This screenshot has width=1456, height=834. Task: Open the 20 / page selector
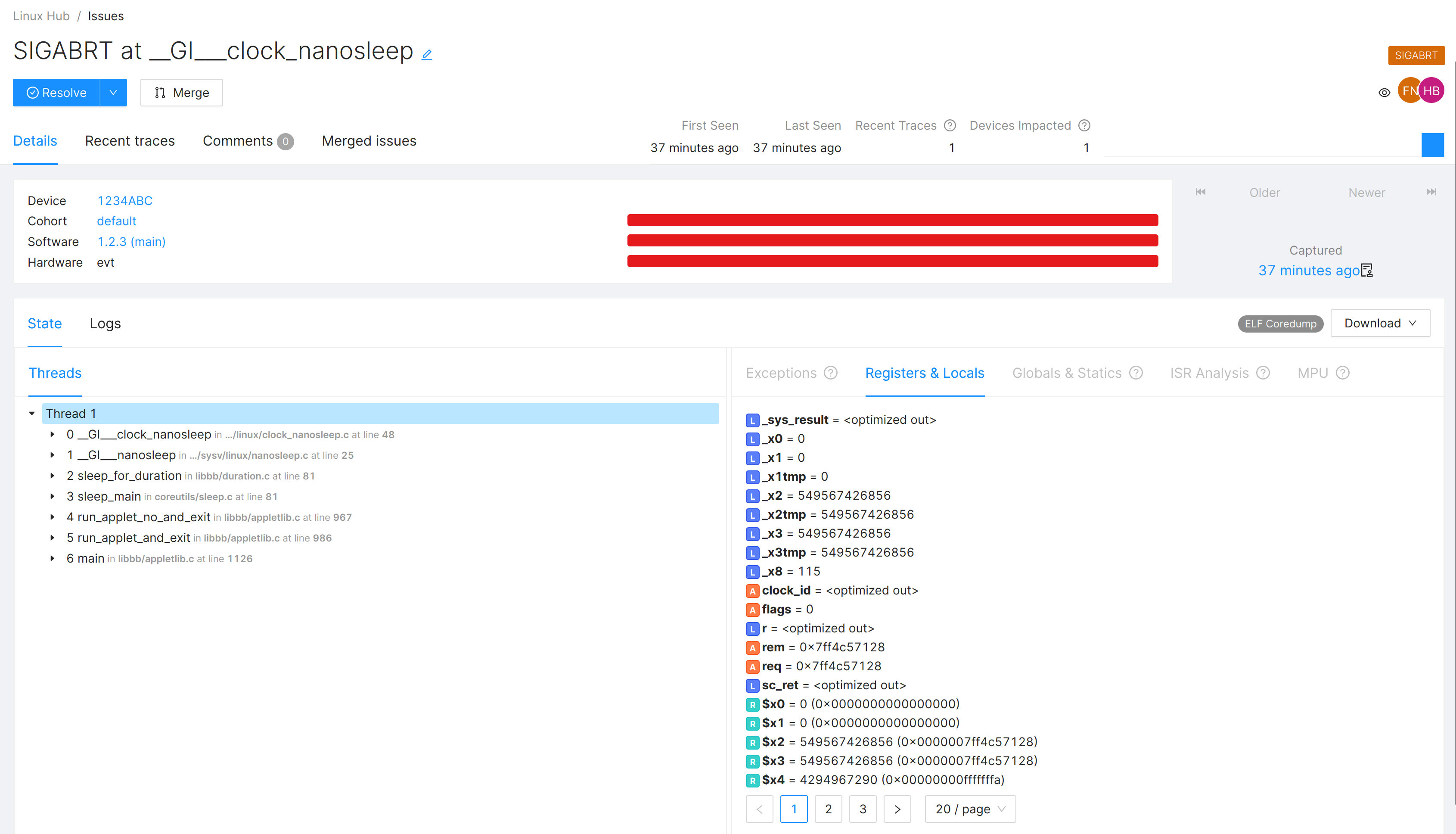[970, 809]
